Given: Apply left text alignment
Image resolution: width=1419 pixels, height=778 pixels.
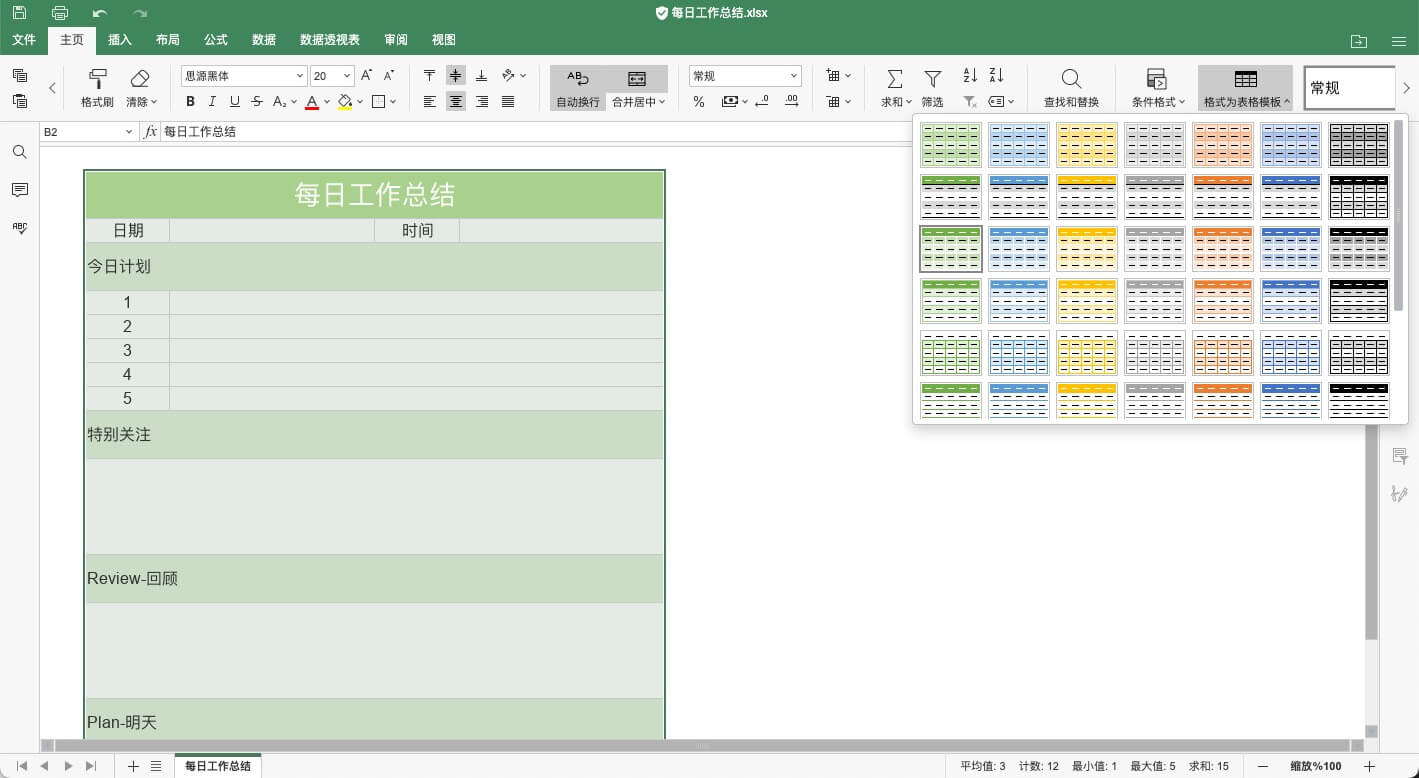Looking at the screenshot, I should (430, 101).
